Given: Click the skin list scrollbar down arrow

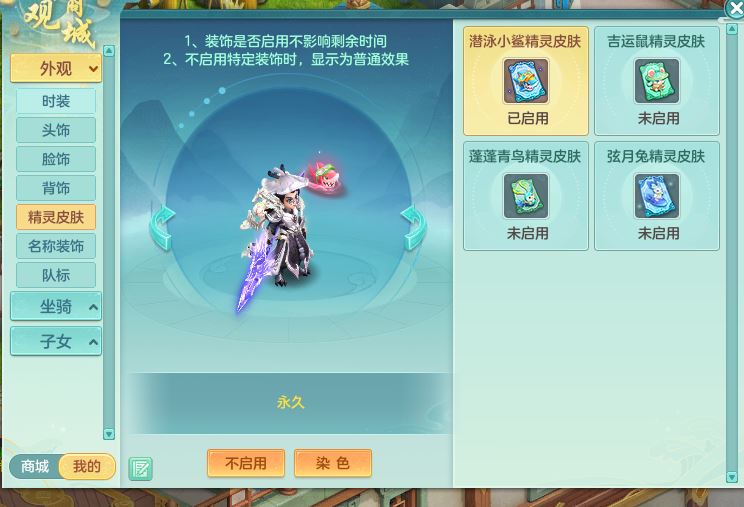Looking at the screenshot, I should (732, 477).
